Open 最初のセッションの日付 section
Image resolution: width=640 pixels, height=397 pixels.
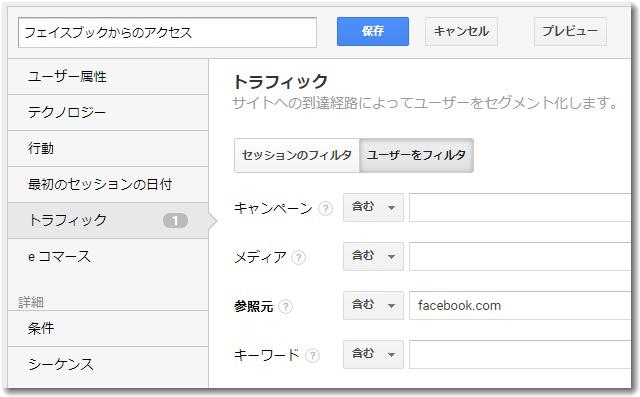click(108, 184)
